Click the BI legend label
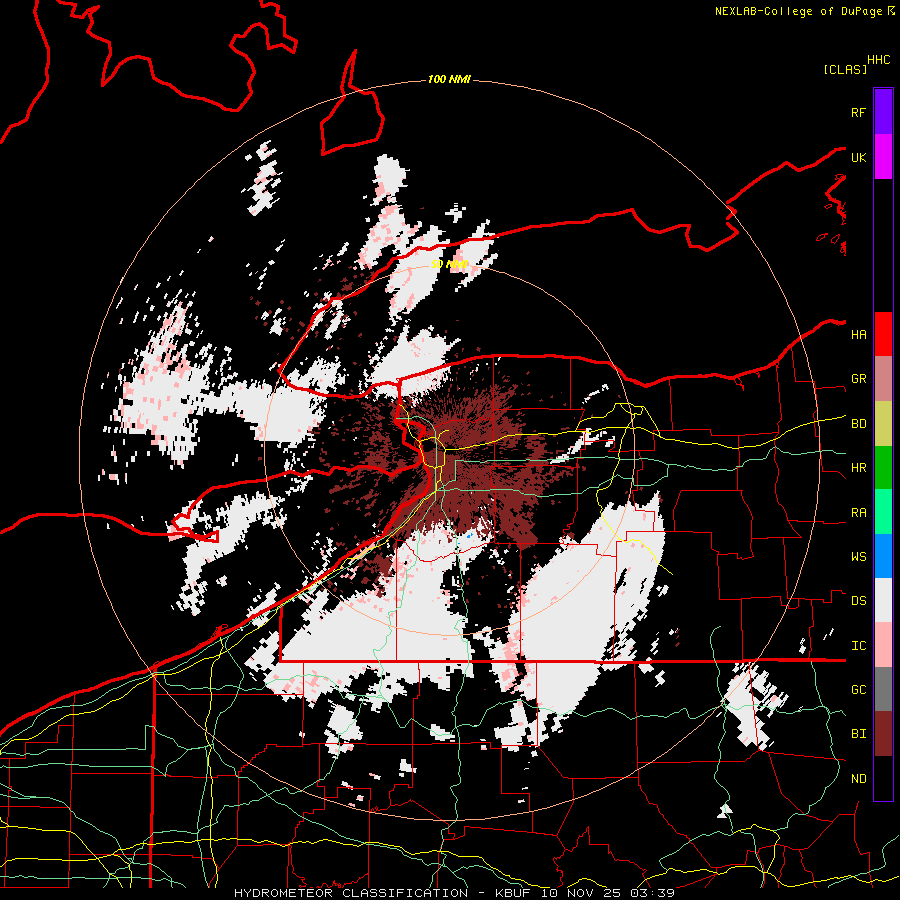The width and height of the screenshot is (900, 900). click(859, 734)
